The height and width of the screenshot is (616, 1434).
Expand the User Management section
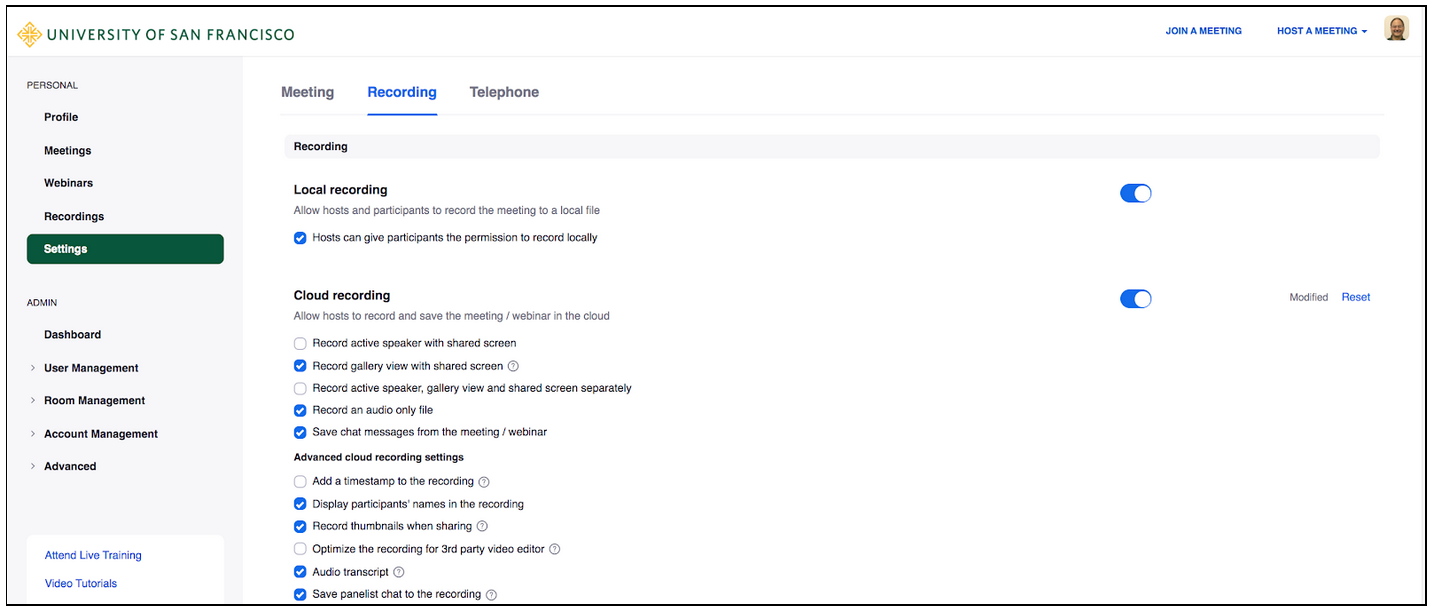click(x=91, y=368)
